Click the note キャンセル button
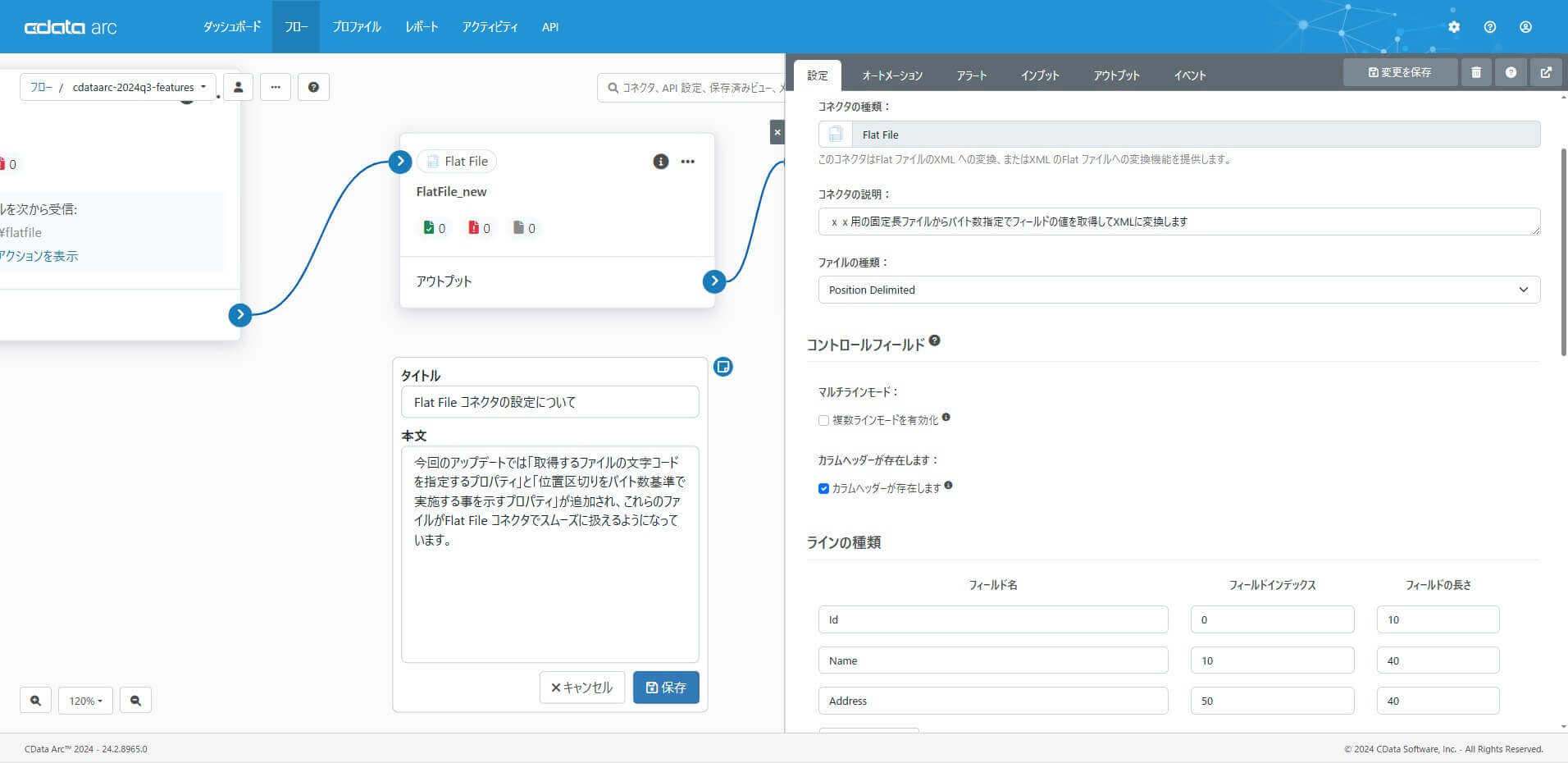 tap(582, 688)
